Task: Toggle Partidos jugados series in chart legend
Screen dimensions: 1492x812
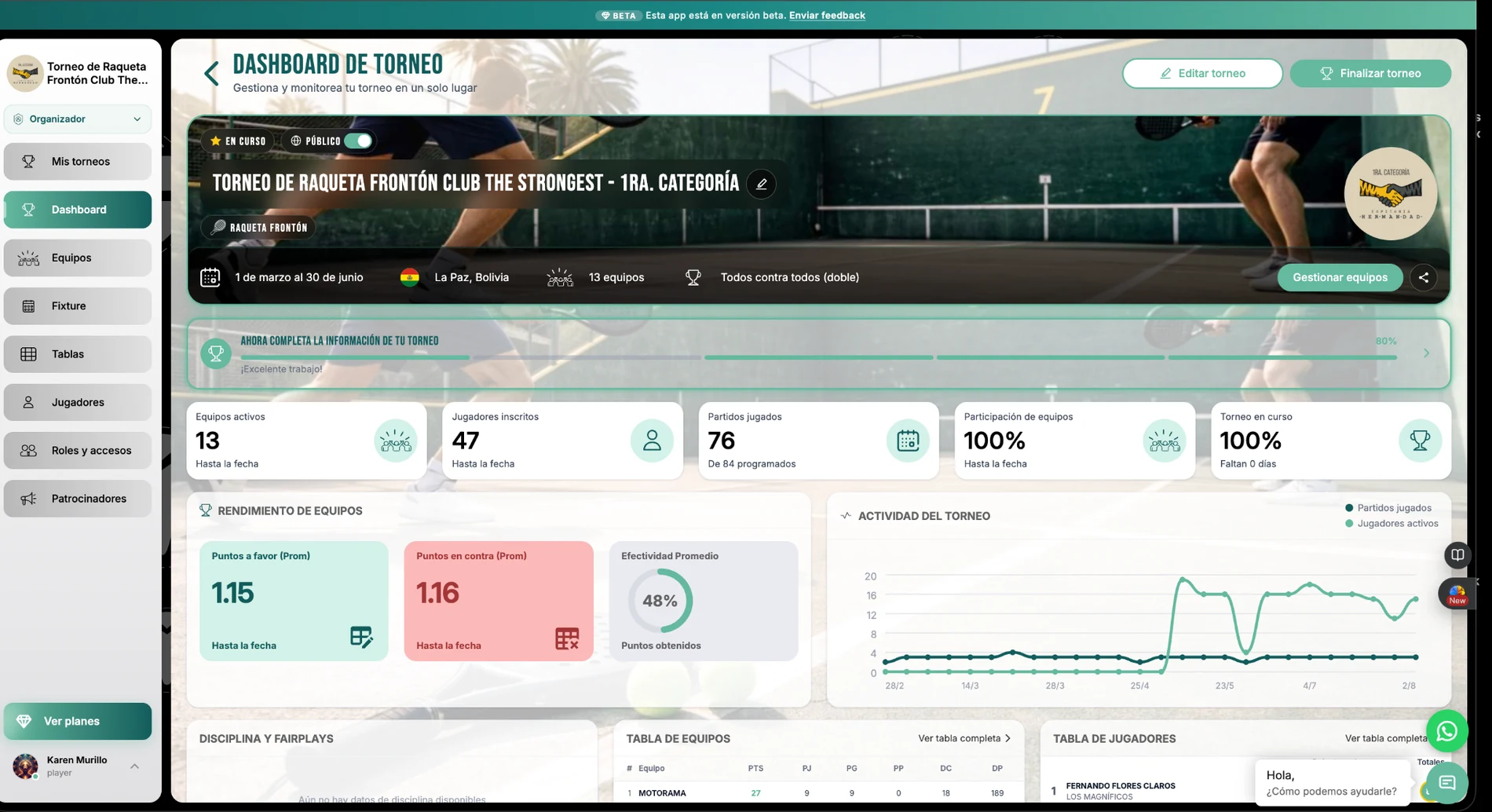Action: point(1388,508)
